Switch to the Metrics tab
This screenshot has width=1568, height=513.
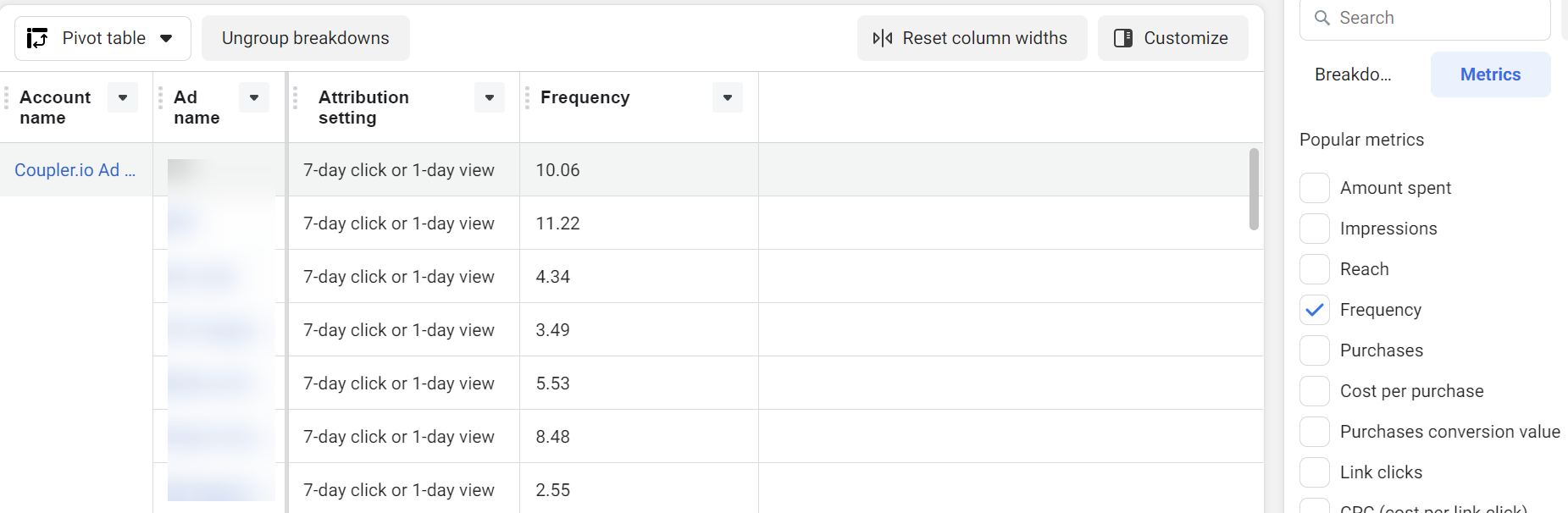click(1491, 74)
